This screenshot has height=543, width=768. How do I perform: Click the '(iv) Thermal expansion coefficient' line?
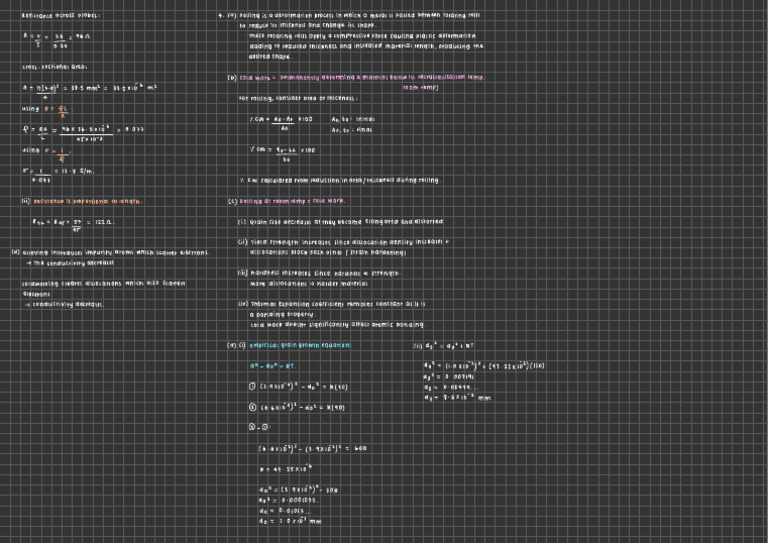coord(332,304)
